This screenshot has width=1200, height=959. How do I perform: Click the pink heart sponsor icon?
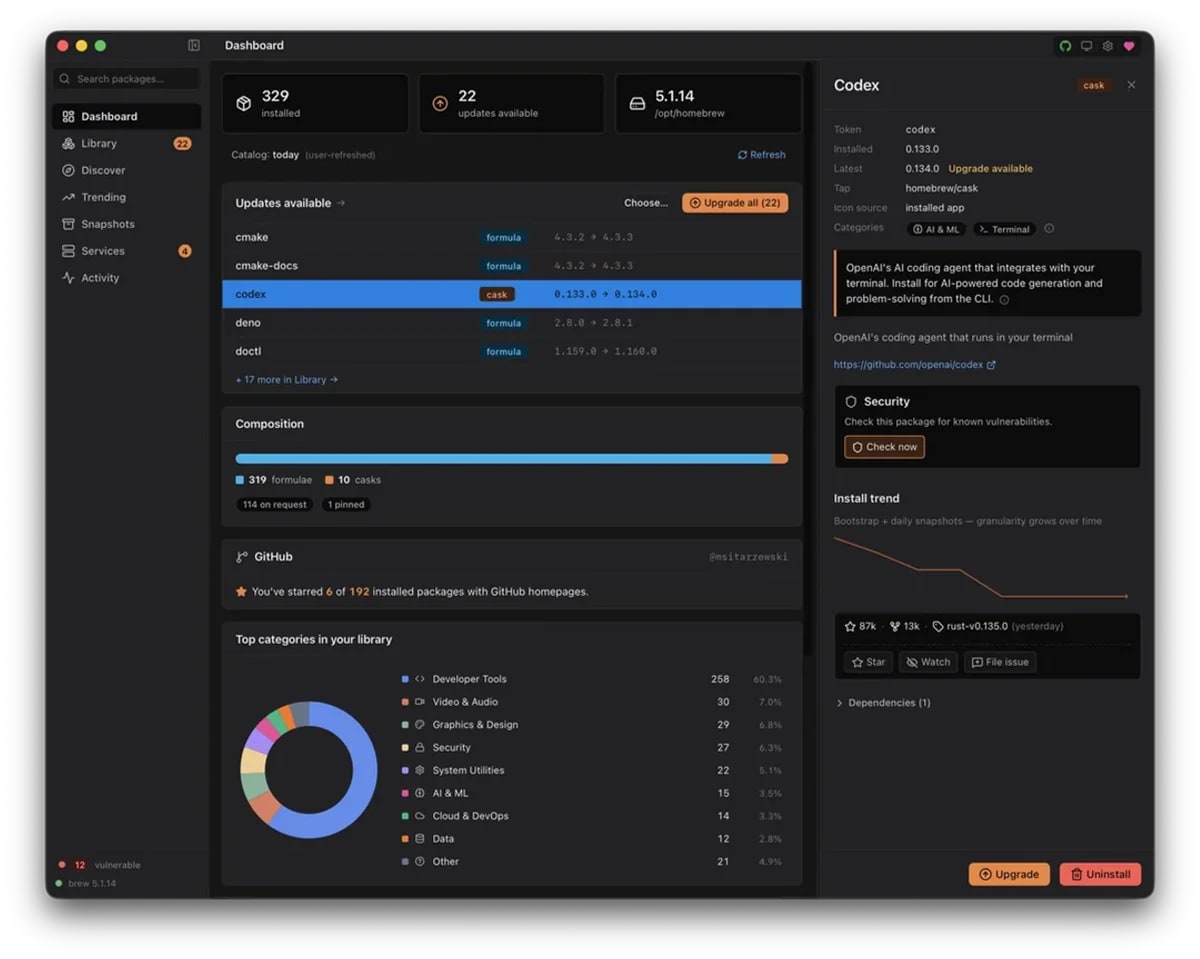pos(1129,46)
